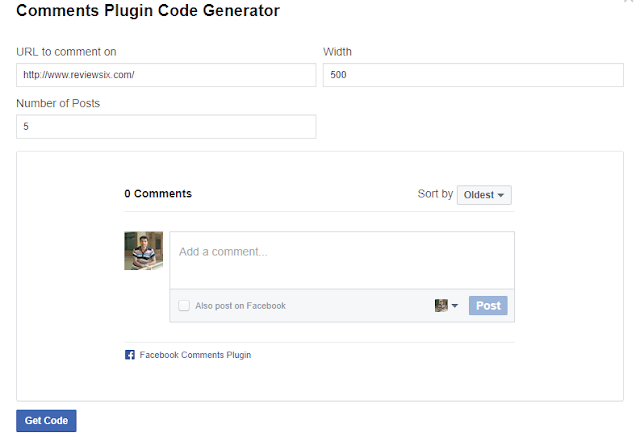Click the large profile picture thumbnail

[x=143, y=251]
